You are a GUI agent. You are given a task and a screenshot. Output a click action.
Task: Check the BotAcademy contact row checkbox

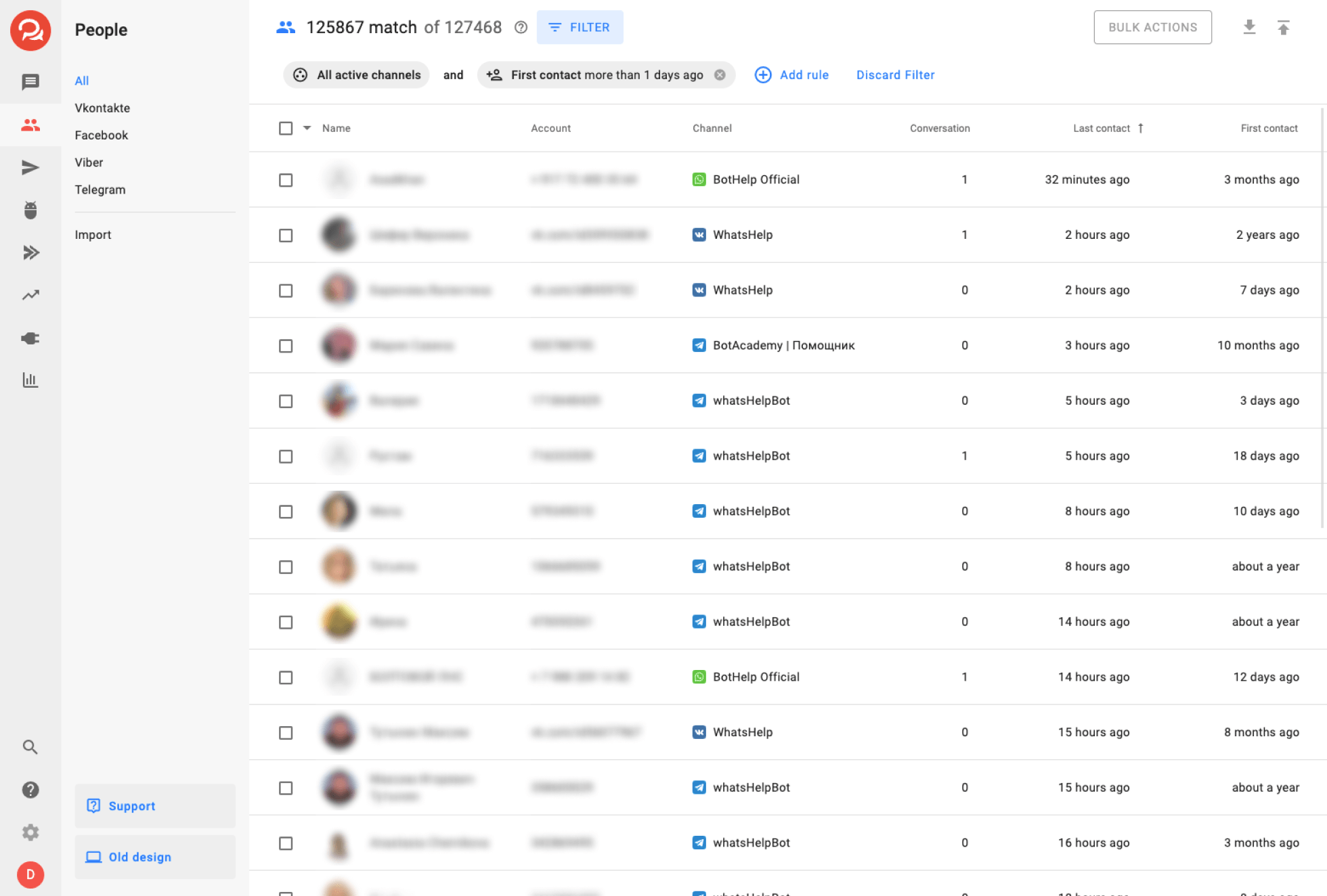(286, 346)
